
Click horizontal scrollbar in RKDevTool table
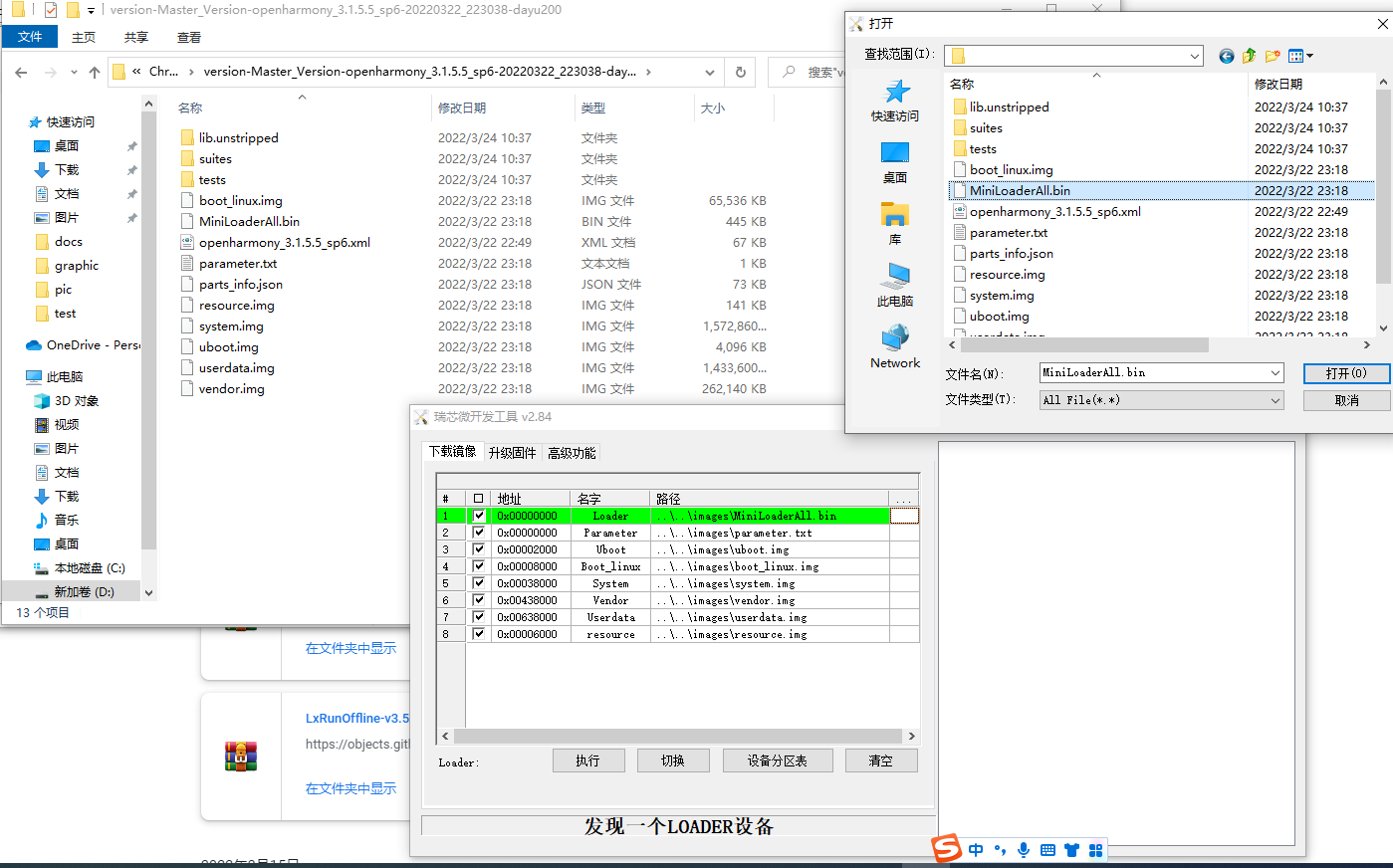pos(677,737)
